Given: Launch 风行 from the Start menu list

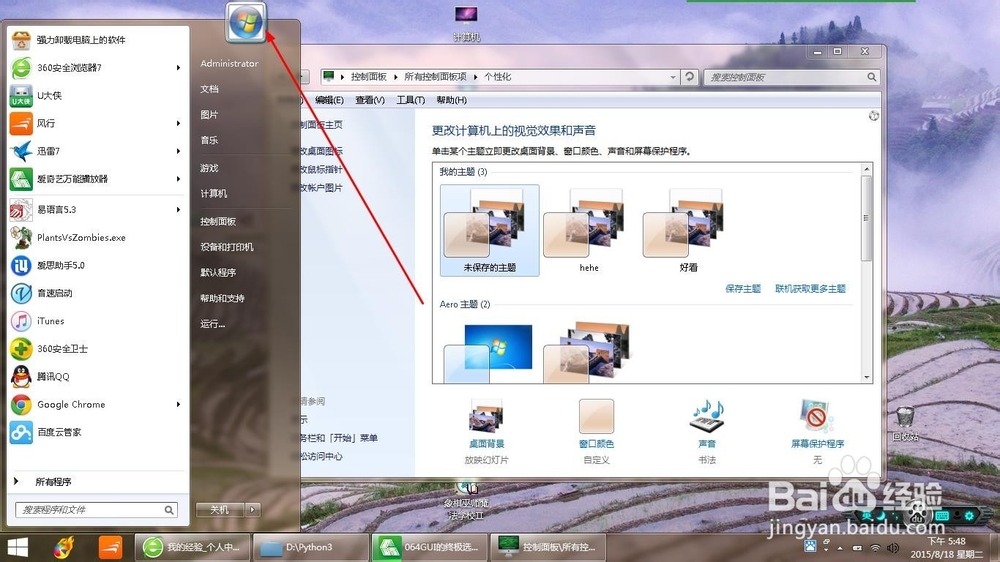Looking at the screenshot, I should [x=97, y=123].
